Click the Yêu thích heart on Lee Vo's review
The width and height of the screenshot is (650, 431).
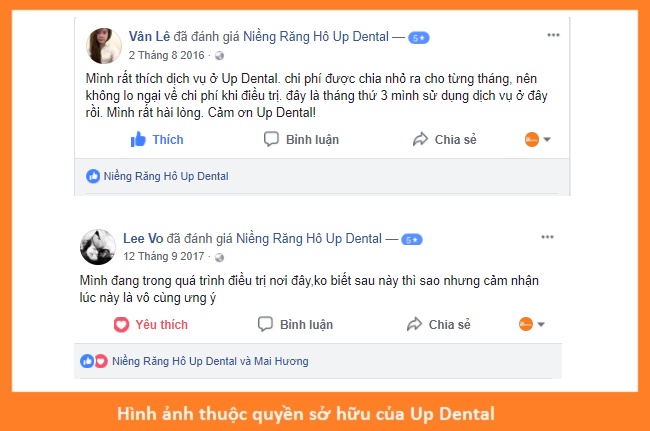coord(151,324)
